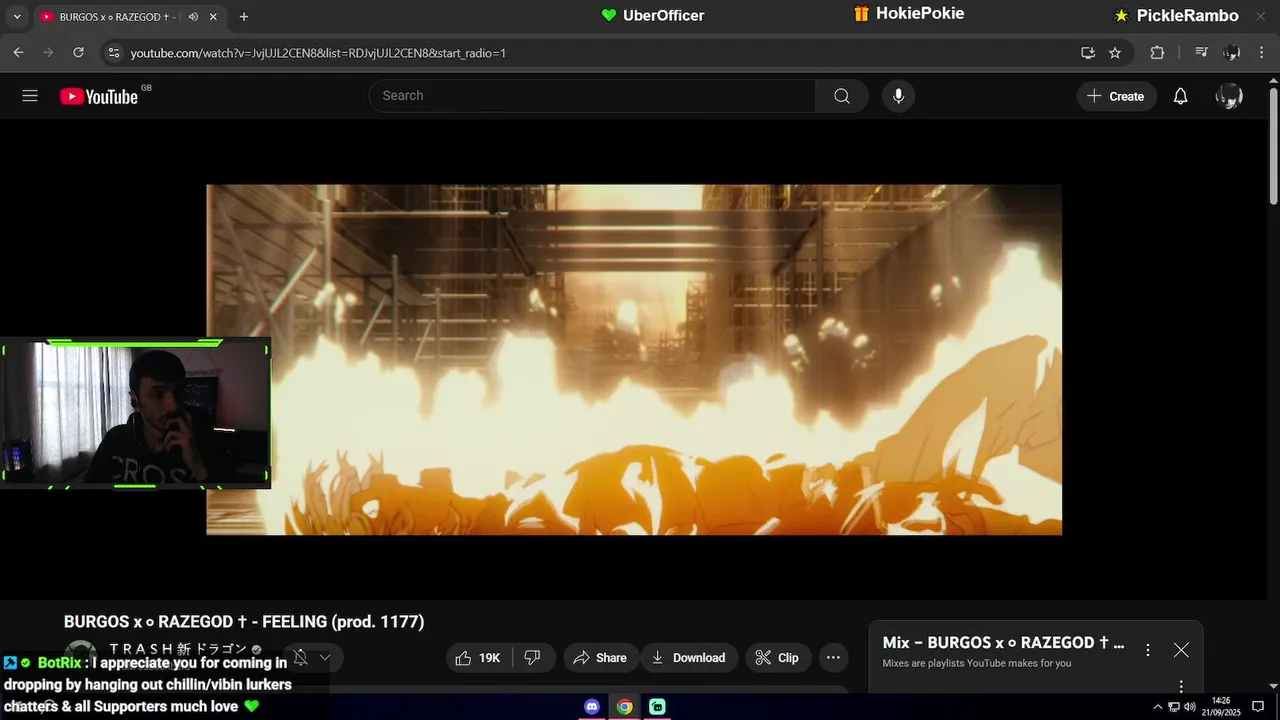
Task: Open Chrome three-dot menu
Action: tap(1263, 53)
